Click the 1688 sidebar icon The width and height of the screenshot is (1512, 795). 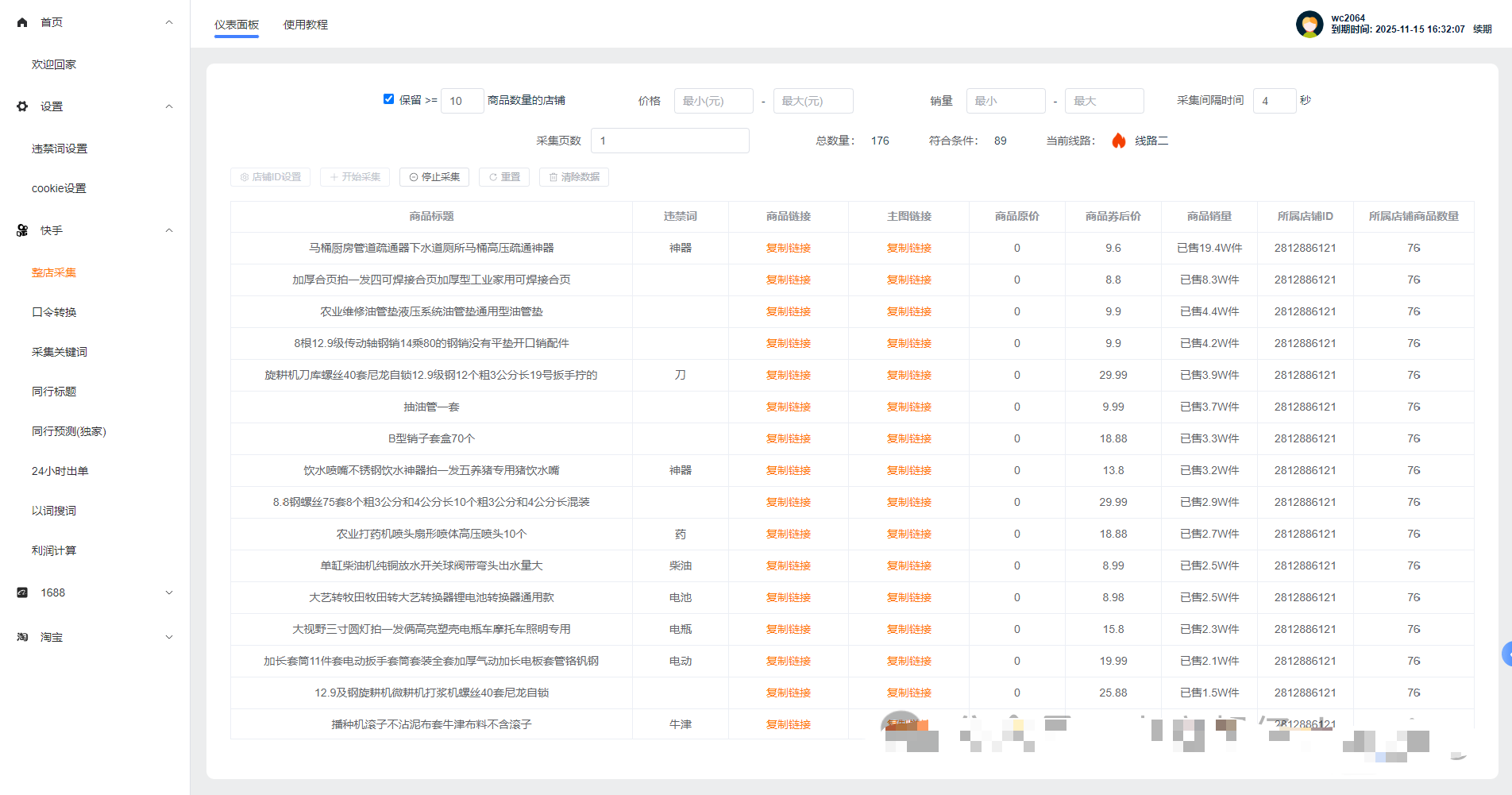[x=22, y=592]
